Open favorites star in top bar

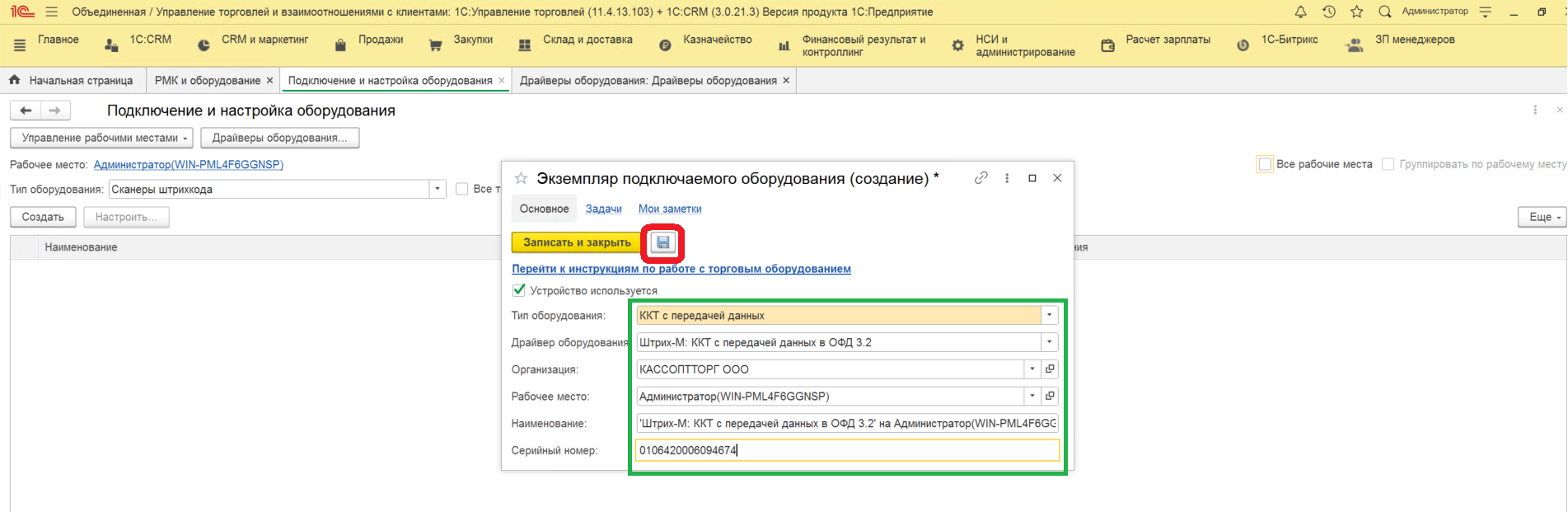pyautogui.click(x=1356, y=12)
